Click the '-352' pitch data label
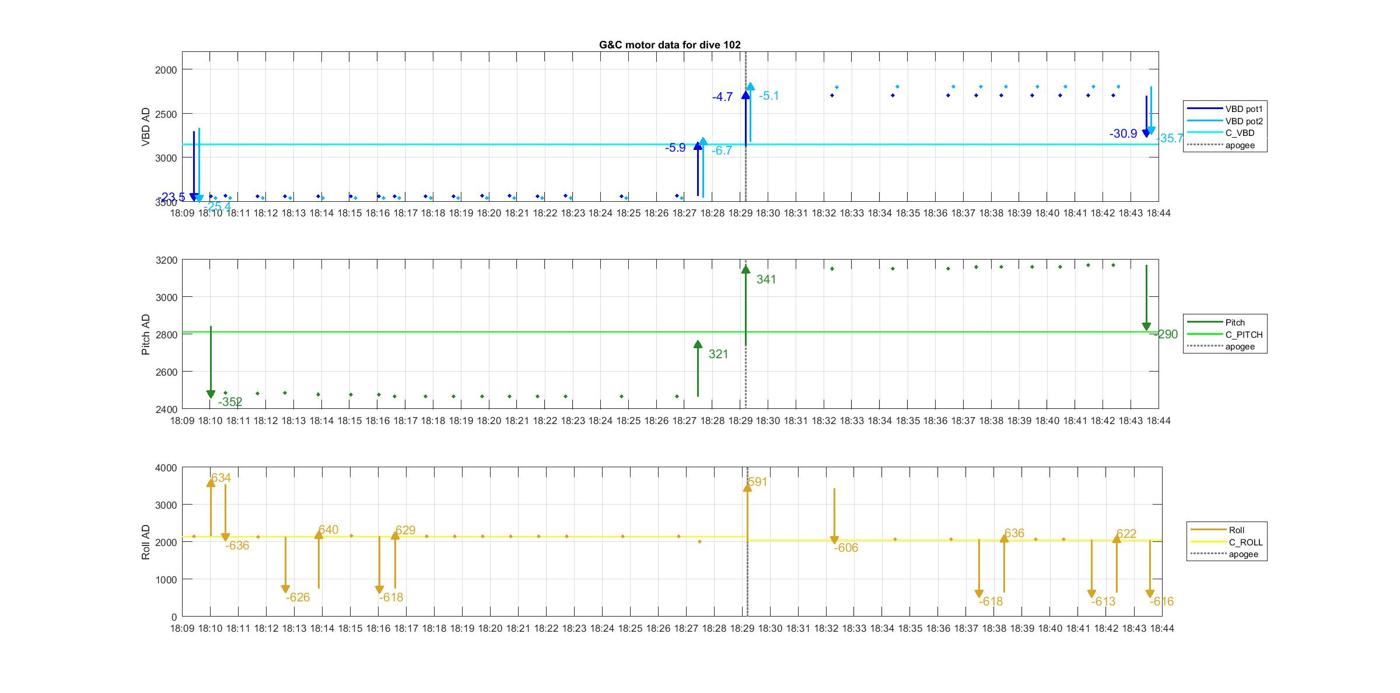 click(230, 402)
